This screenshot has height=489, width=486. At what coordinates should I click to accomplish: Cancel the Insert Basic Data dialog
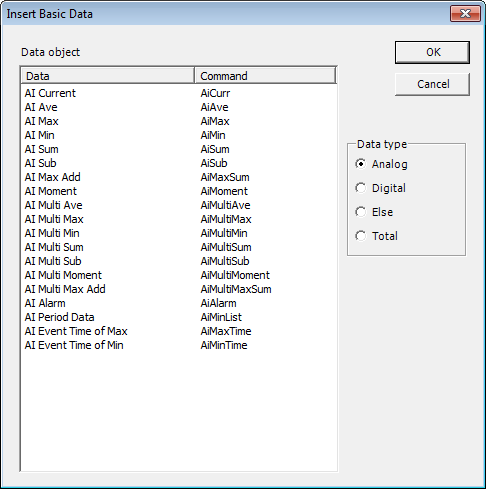click(432, 84)
